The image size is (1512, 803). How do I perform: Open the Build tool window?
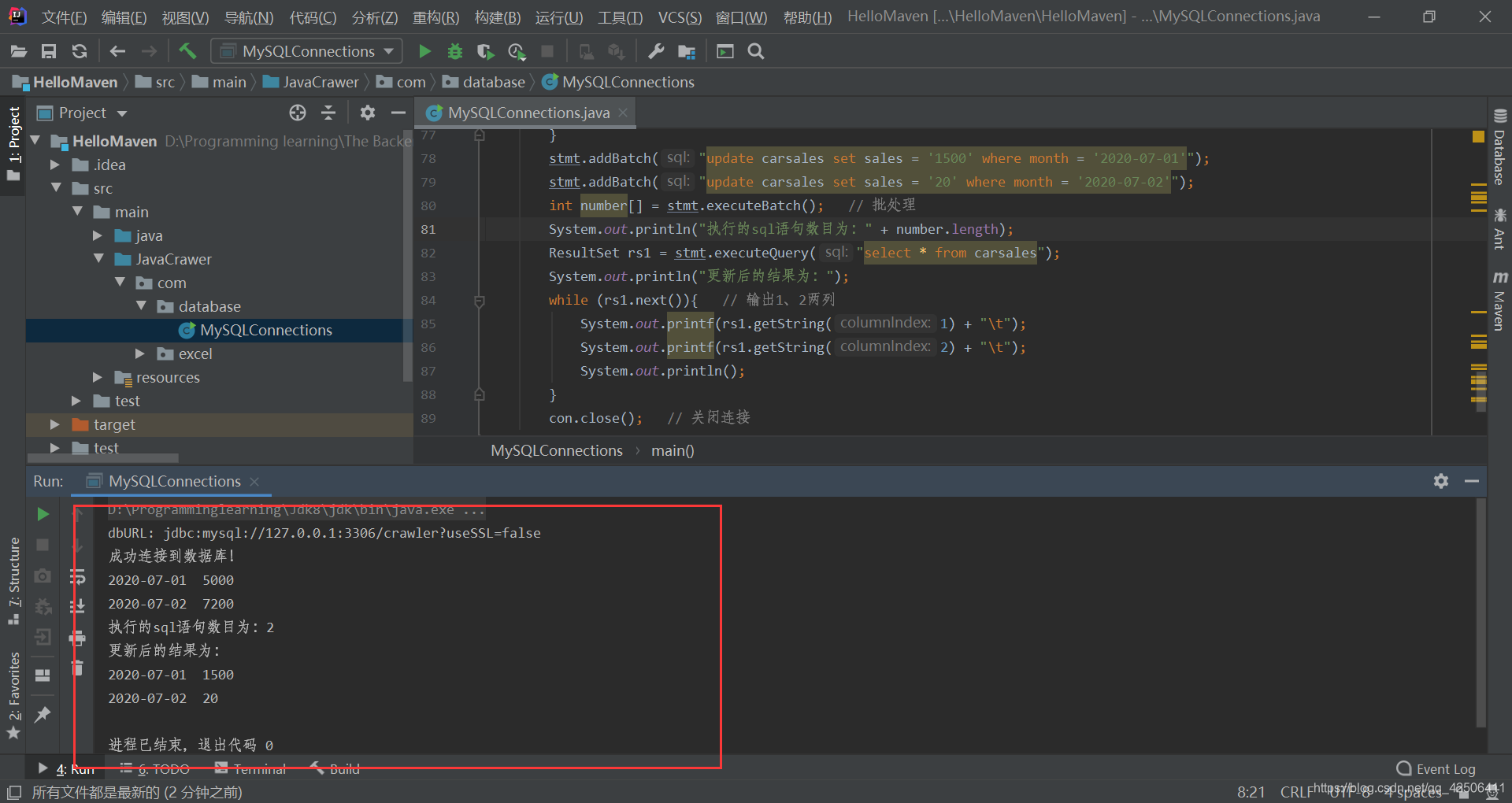pyautogui.click(x=335, y=769)
